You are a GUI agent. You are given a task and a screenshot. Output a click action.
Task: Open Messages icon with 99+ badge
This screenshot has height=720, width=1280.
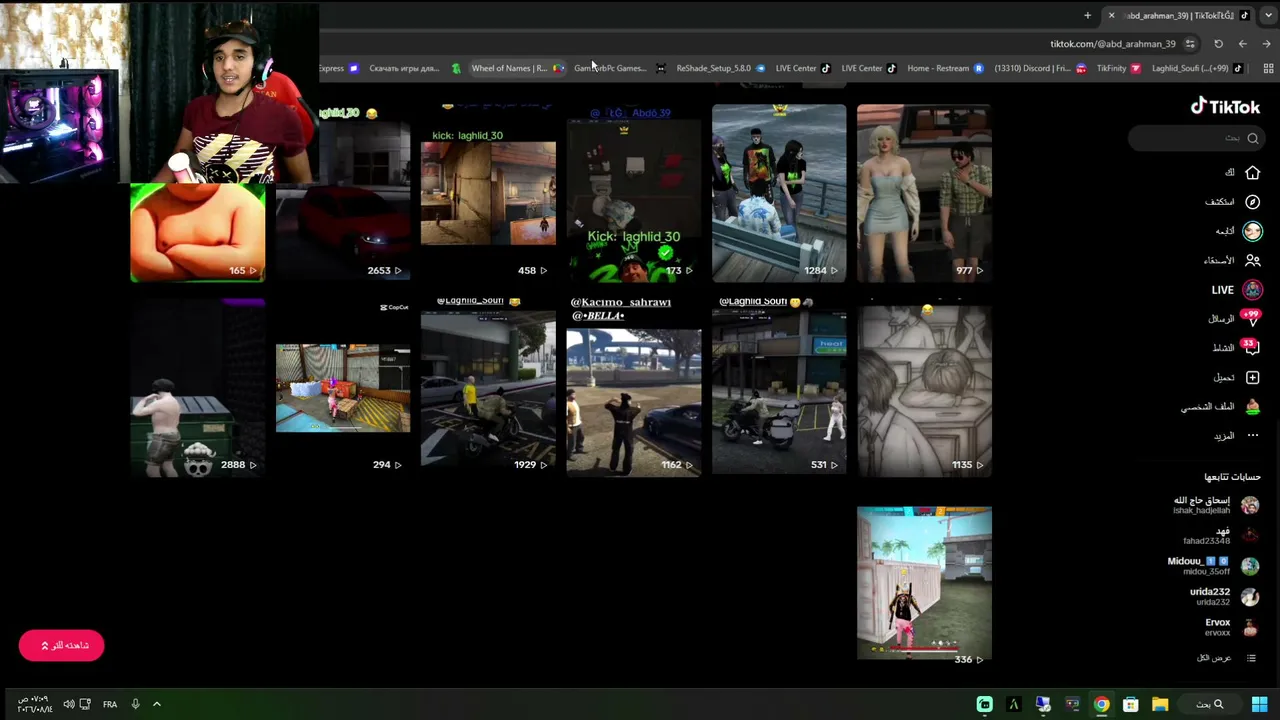(x=1251, y=319)
